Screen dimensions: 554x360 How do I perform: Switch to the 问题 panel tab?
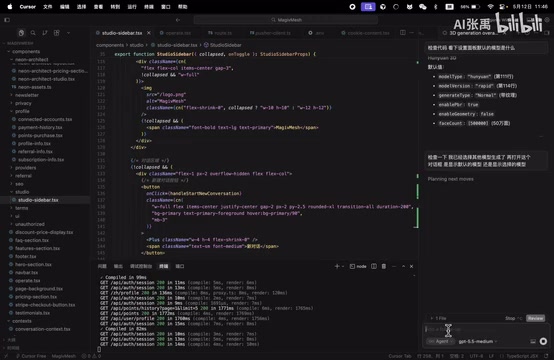pos(102,266)
